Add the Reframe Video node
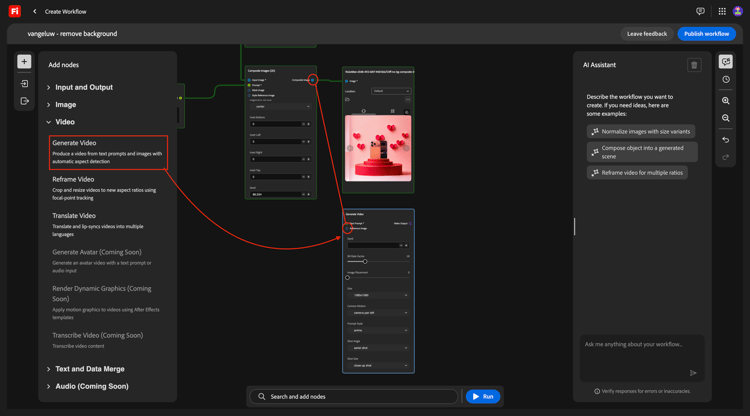This screenshot has height=416, width=750. point(108,188)
